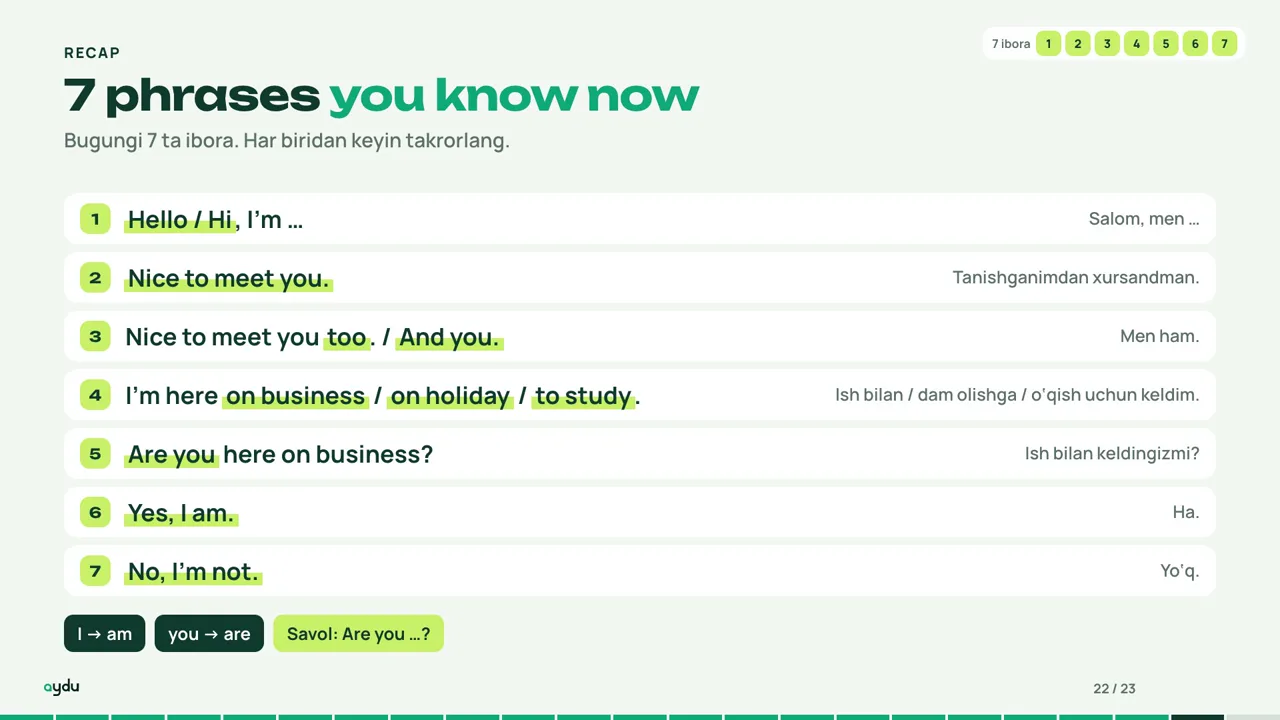This screenshot has height=720, width=1280.
Task: Click number badge beside 'Nice to meet you.'
Action: [x=95, y=277]
